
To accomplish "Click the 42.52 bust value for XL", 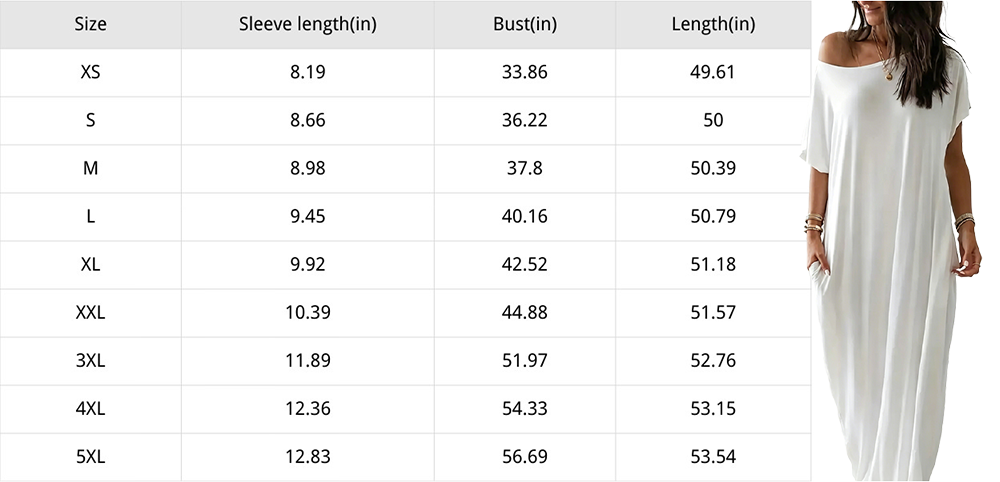I will click(x=525, y=265).
